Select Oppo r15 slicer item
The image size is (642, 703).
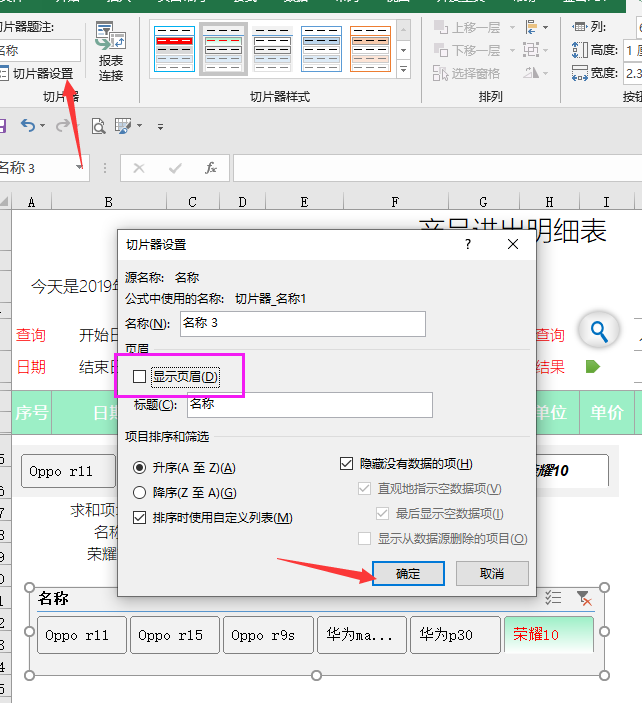tap(175, 635)
